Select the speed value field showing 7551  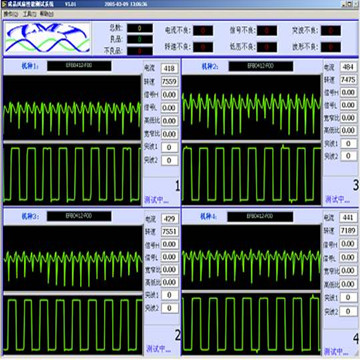[170, 231]
